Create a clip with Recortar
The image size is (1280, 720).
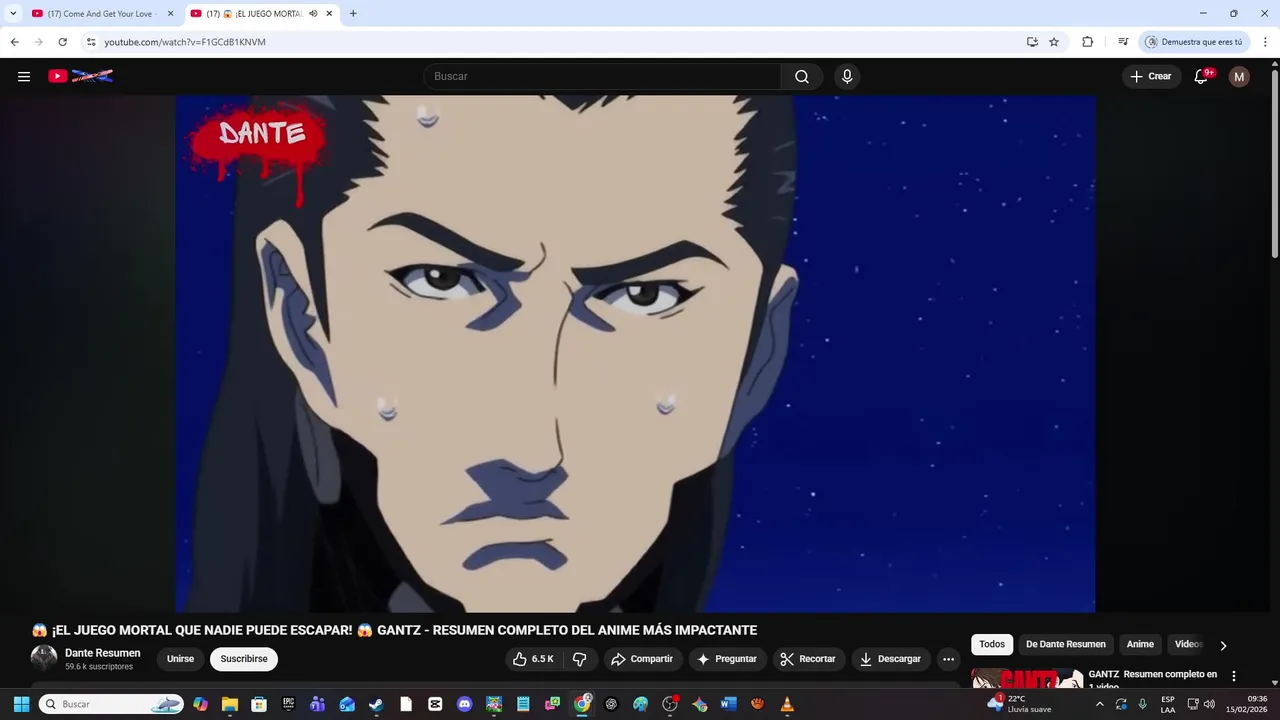click(x=808, y=659)
